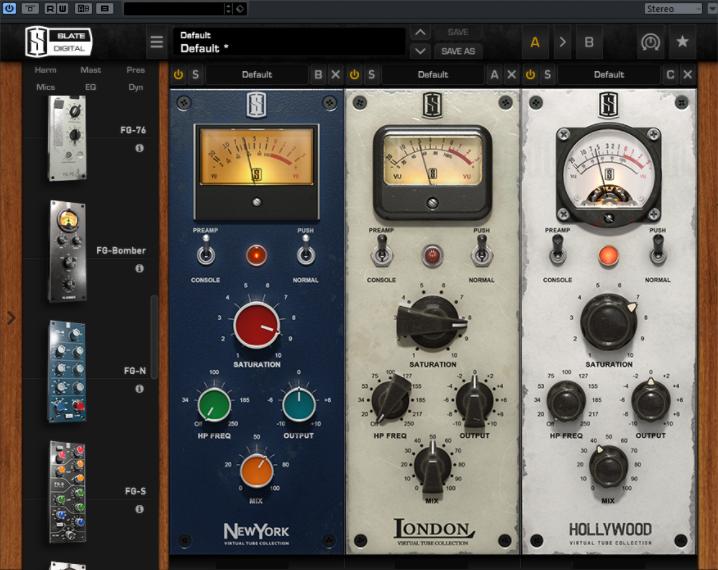
Task: Click the main Default preset name field
Action: (289, 42)
